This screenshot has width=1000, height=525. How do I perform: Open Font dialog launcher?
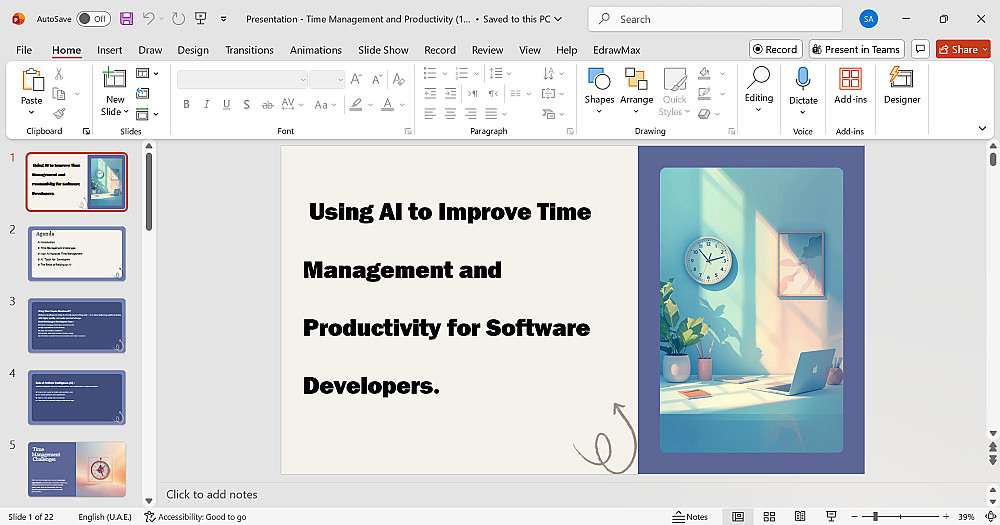408,131
